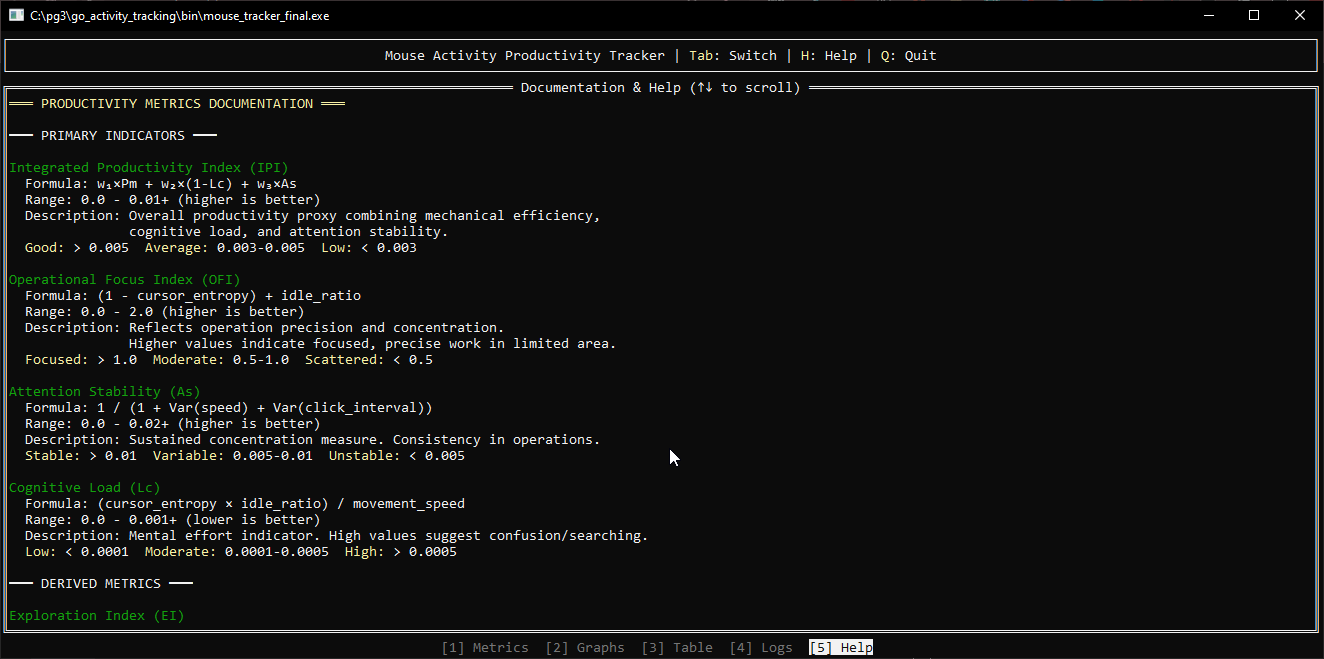1324x659 pixels.
Task: Click the Mouse Activity Productivity Tracker title
Action: coord(524,56)
